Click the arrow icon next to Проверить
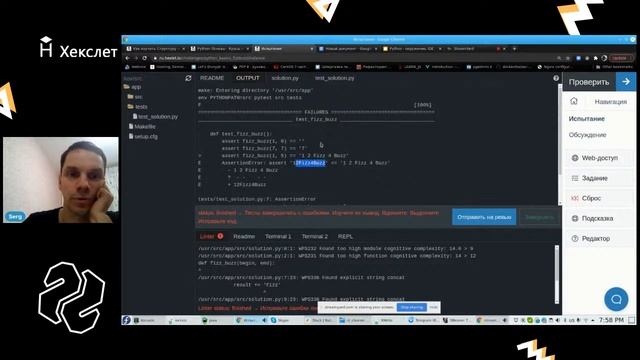This screenshot has height=360, width=640. (626, 82)
